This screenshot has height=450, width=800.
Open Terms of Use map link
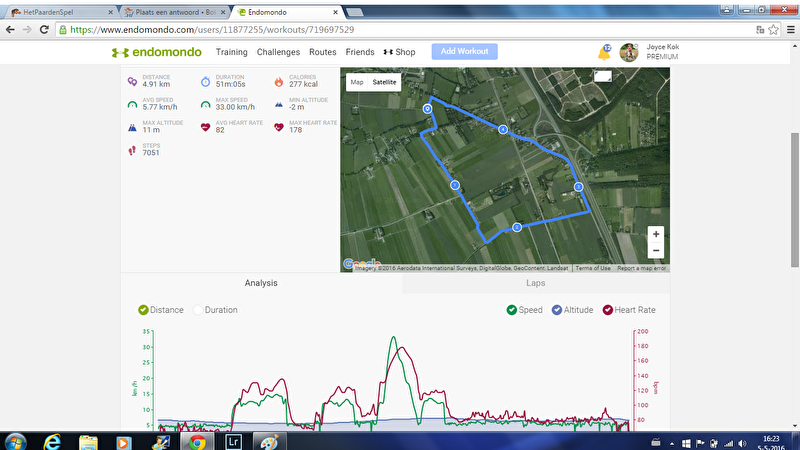point(593,268)
